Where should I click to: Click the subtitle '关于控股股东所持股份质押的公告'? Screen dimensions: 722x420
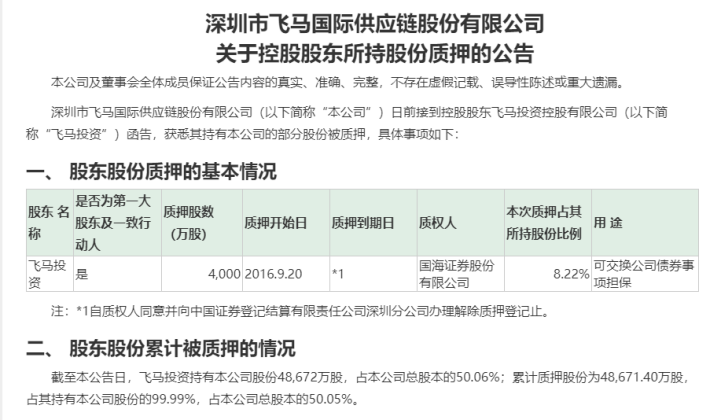(374, 53)
